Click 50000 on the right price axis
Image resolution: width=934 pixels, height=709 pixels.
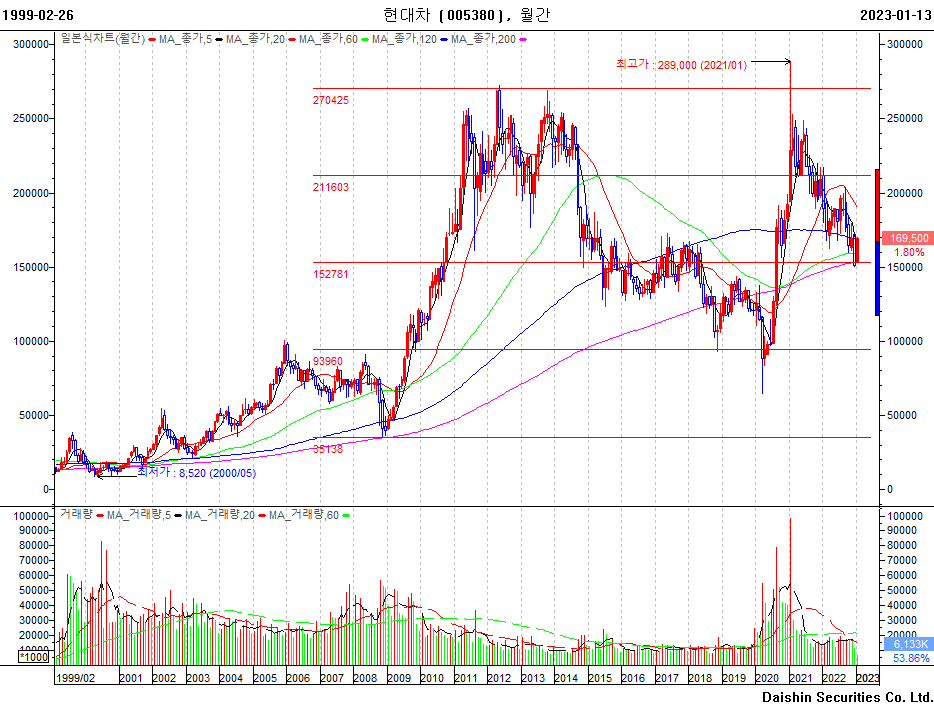pos(902,415)
